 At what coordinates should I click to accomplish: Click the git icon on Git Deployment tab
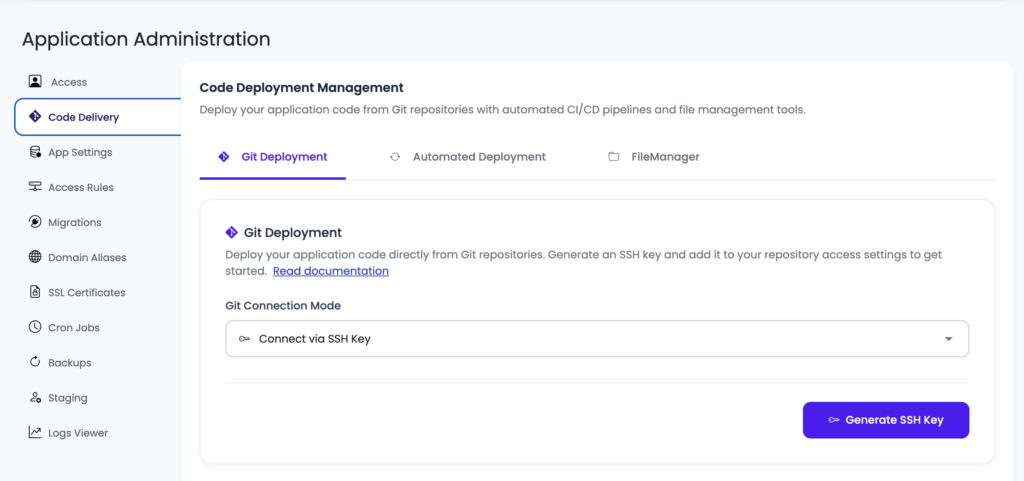coord(224,157)
